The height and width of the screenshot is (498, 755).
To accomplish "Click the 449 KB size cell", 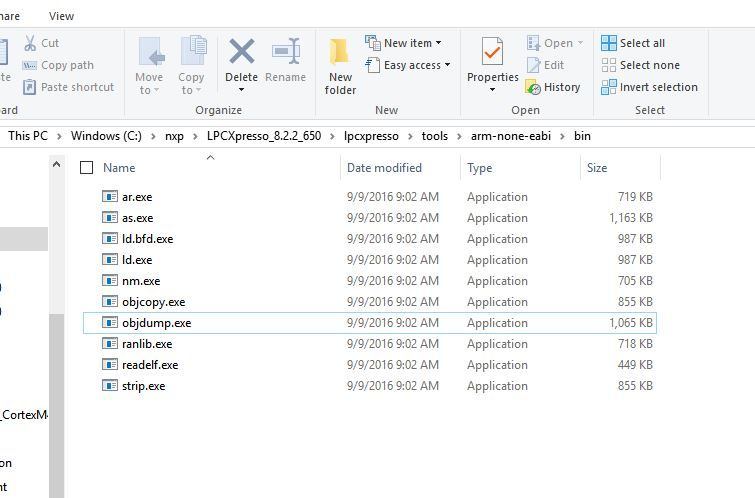I will pos(635,365).
